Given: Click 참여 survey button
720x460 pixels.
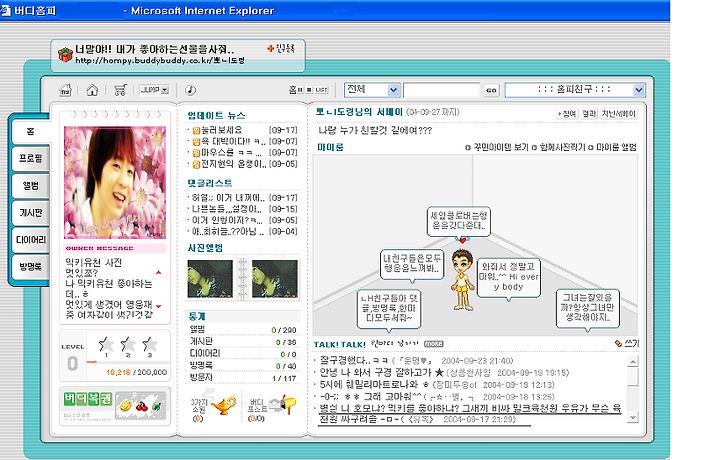Looking at the screenshot, I should (568, 114).
